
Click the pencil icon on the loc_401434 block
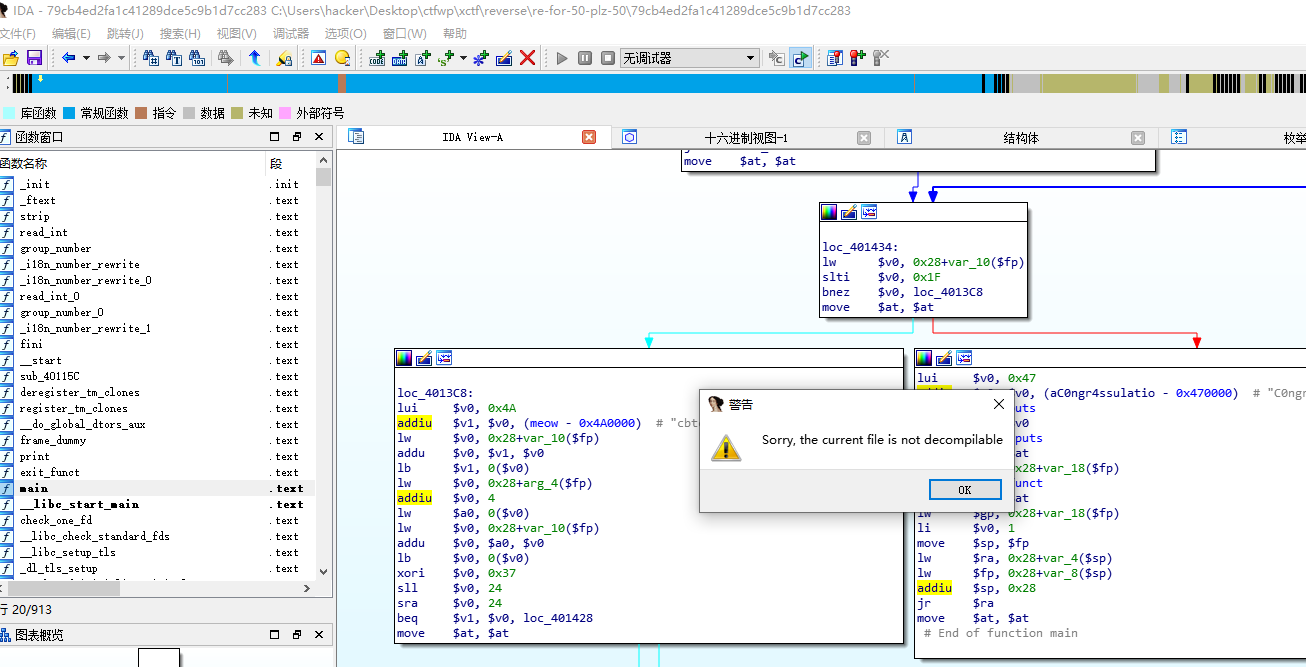(849, 212)
